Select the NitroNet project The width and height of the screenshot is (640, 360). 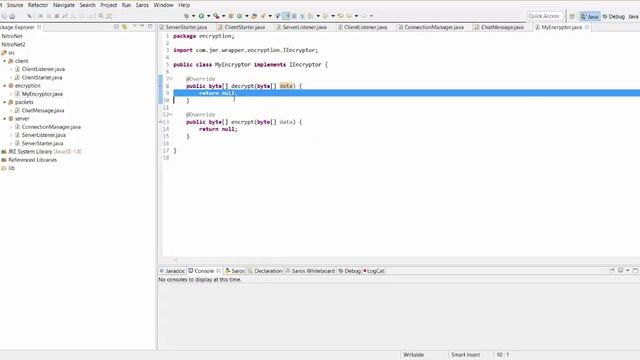pyautogui.click(x=12, y=36)
